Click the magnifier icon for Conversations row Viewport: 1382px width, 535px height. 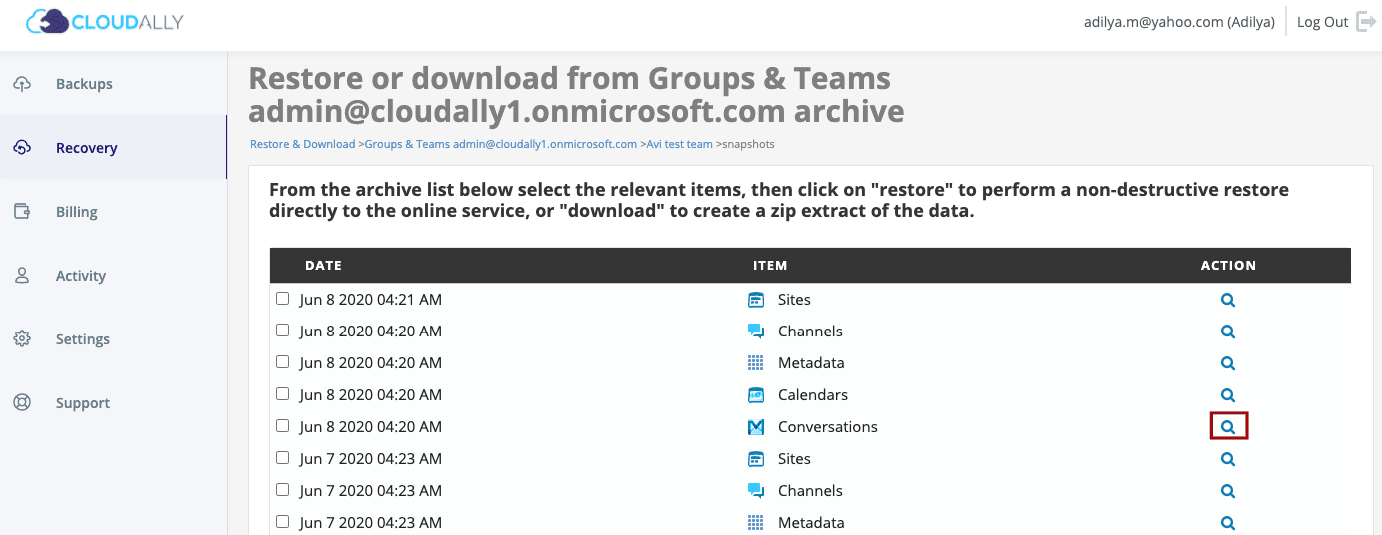(x=1228, y=427)
